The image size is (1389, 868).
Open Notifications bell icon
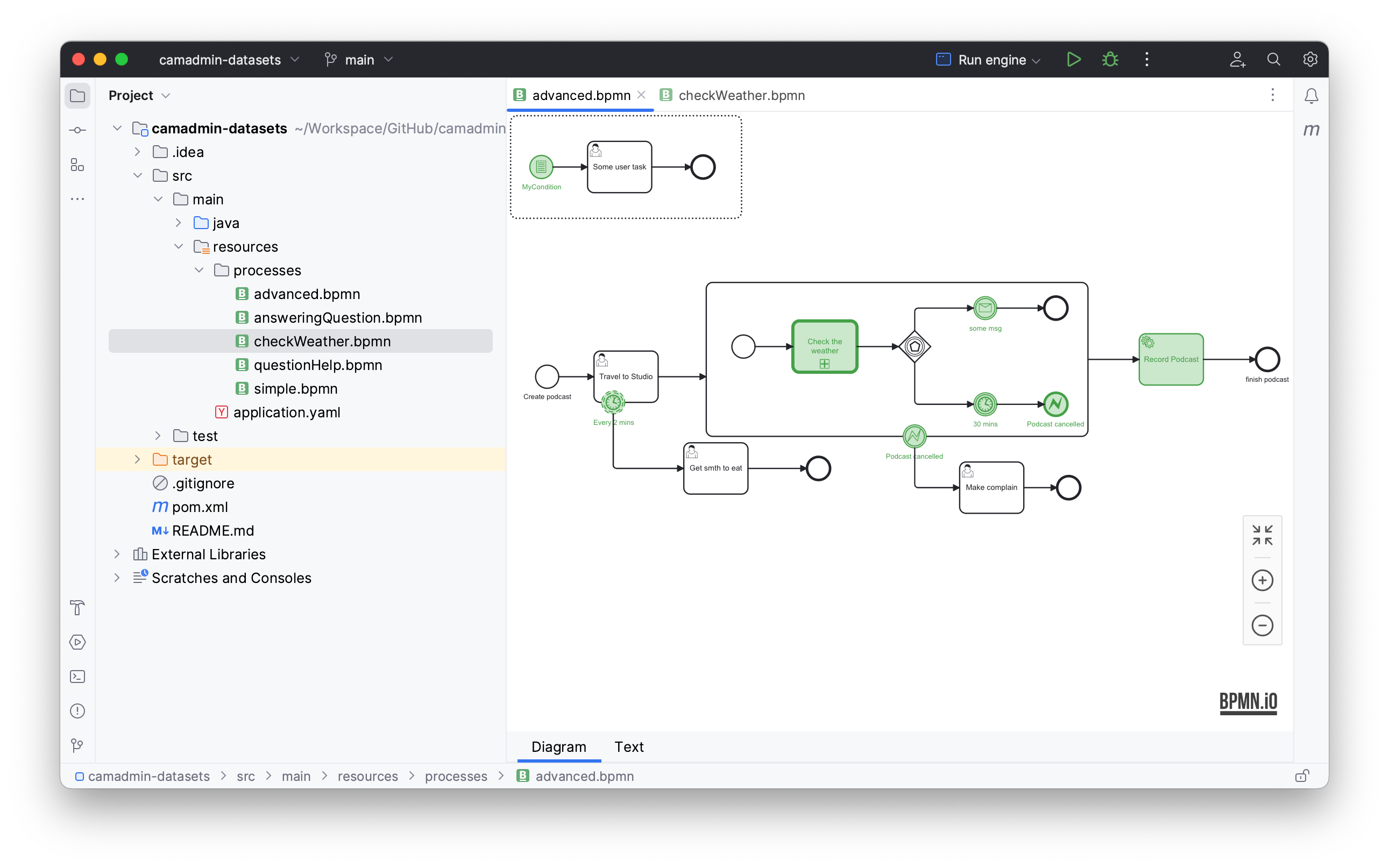tap(1311, 96)
